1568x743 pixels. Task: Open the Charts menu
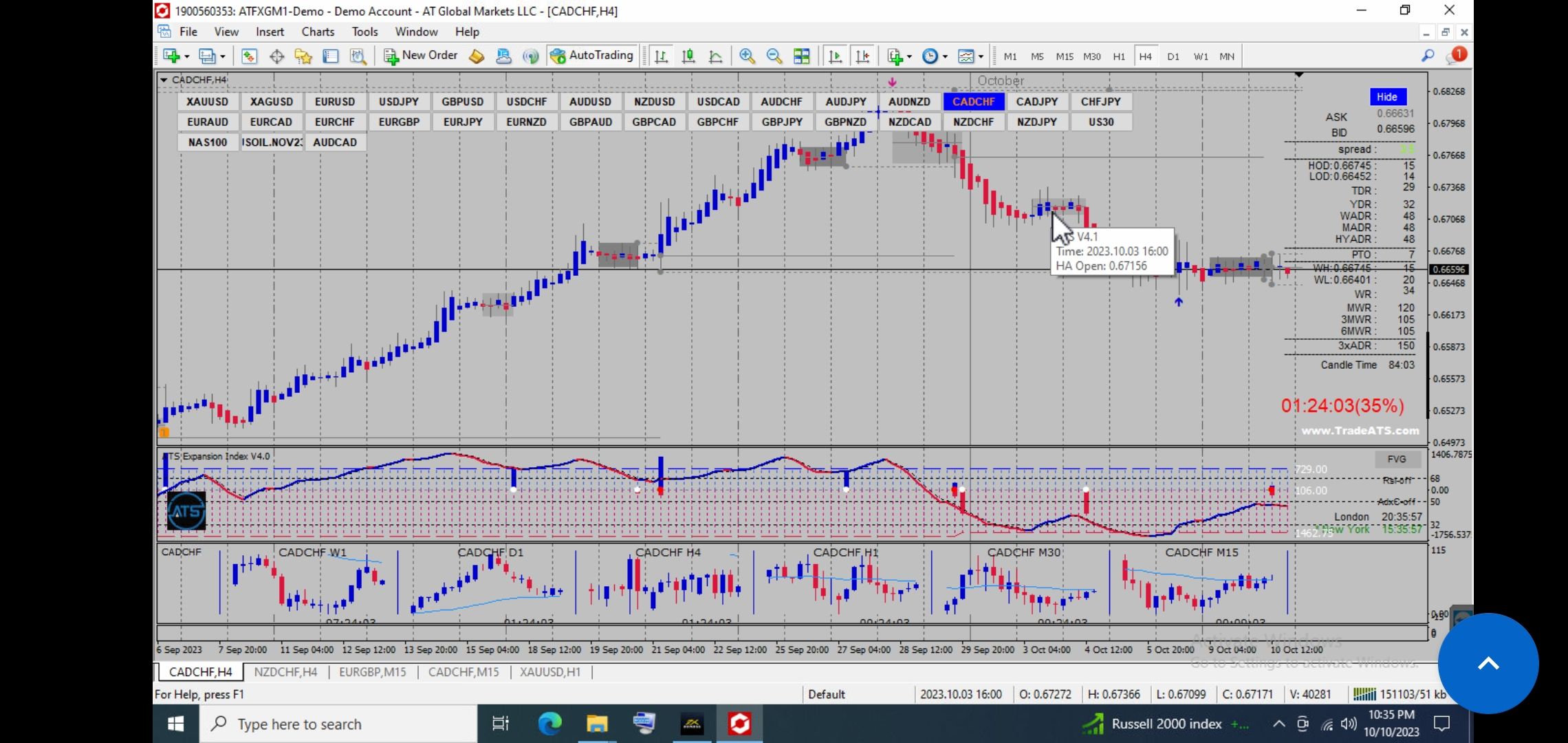[x=317, y=32]
